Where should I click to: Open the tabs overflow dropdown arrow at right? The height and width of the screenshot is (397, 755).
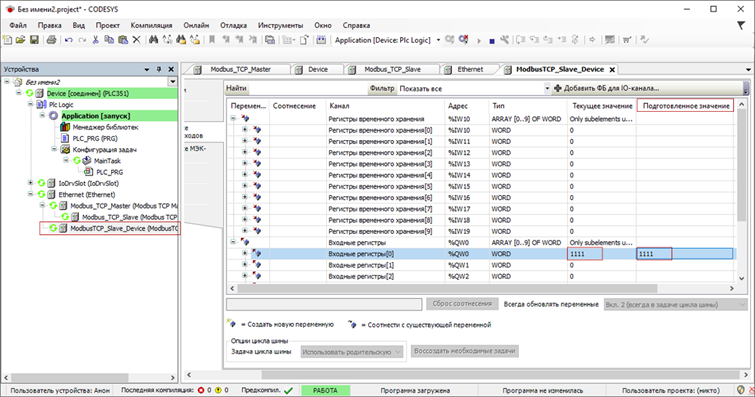748,70
